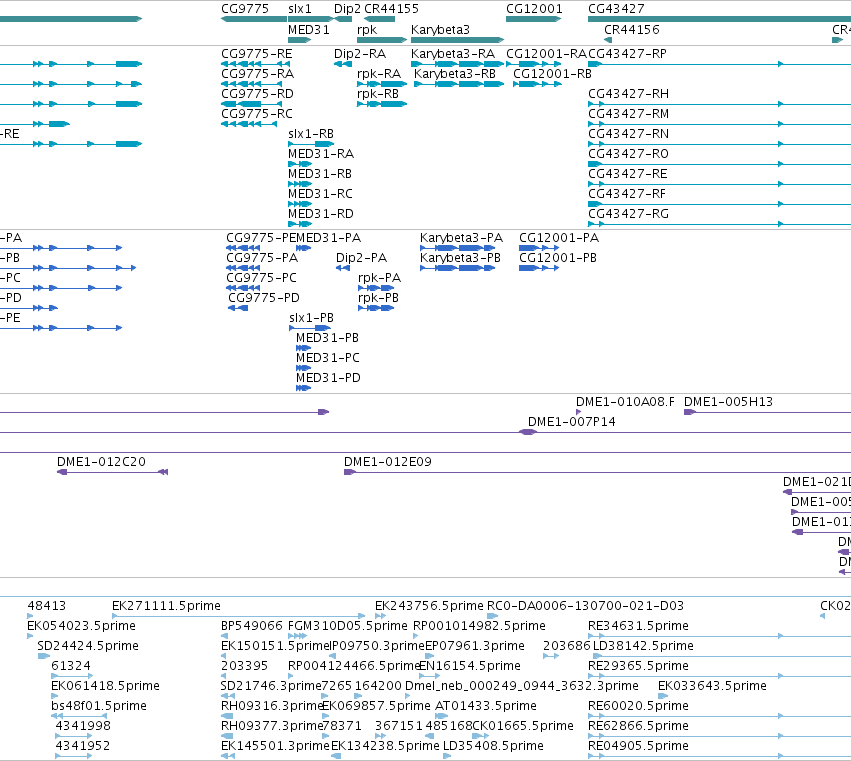
Task: Click EST RE34631.5prime
Action: click(x=638, y=626)
